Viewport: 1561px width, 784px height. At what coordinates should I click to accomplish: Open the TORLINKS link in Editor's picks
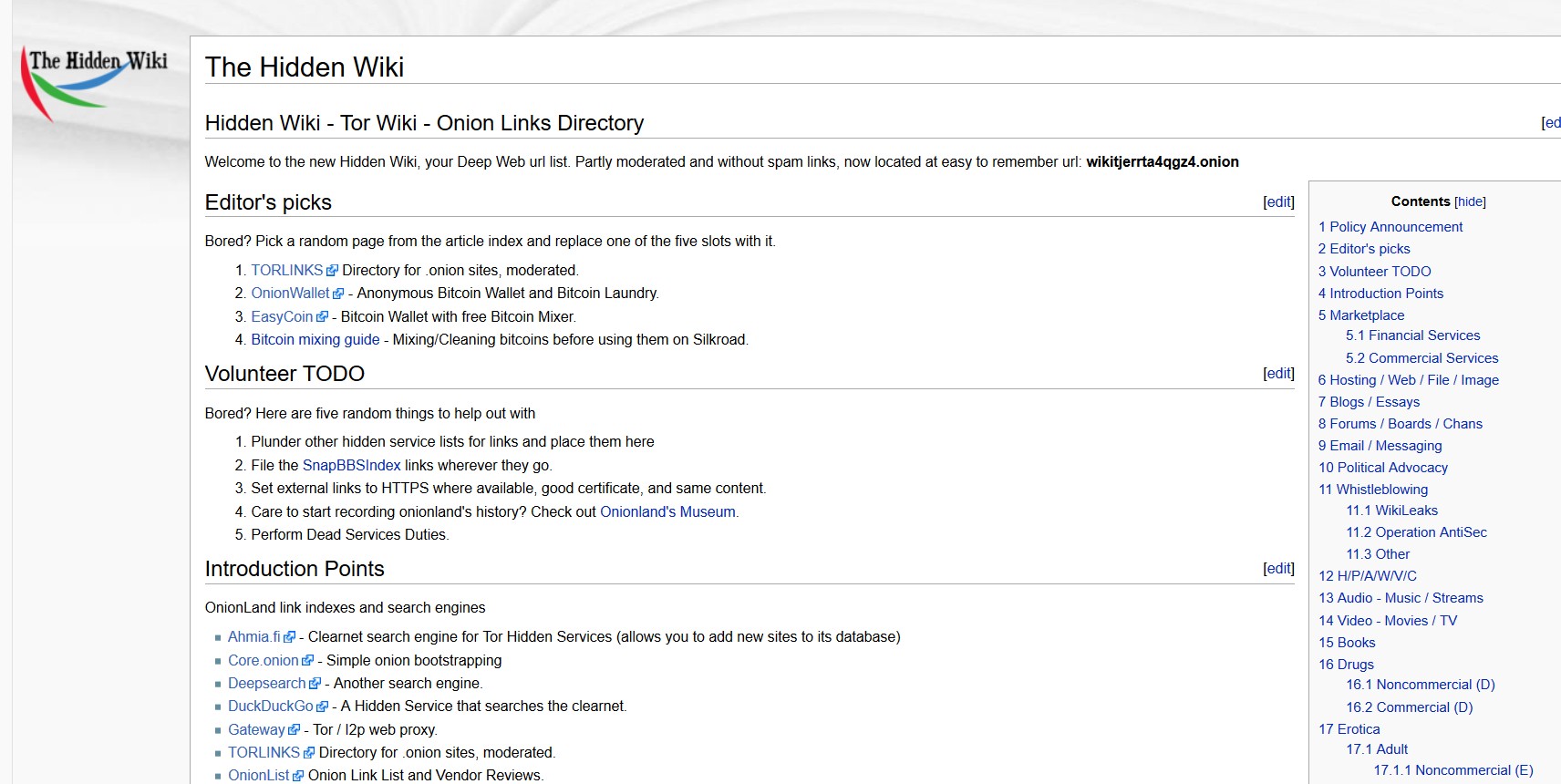(287, 271)
